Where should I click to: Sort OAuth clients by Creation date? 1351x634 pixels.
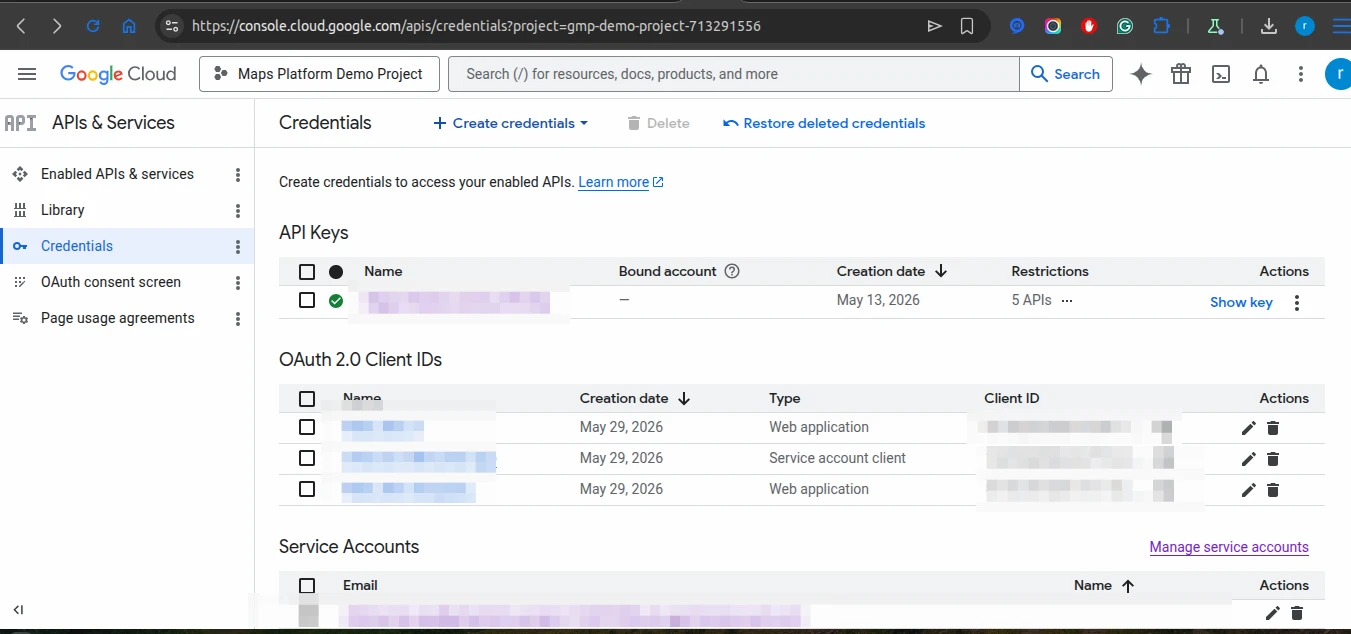tap(635, 398)
